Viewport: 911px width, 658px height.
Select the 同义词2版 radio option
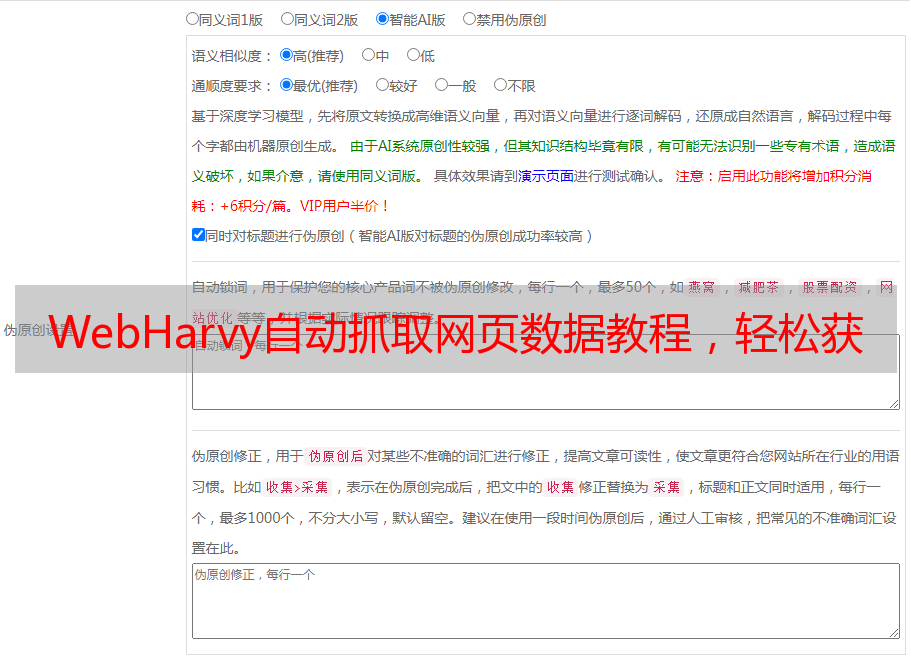coord(287,19)
